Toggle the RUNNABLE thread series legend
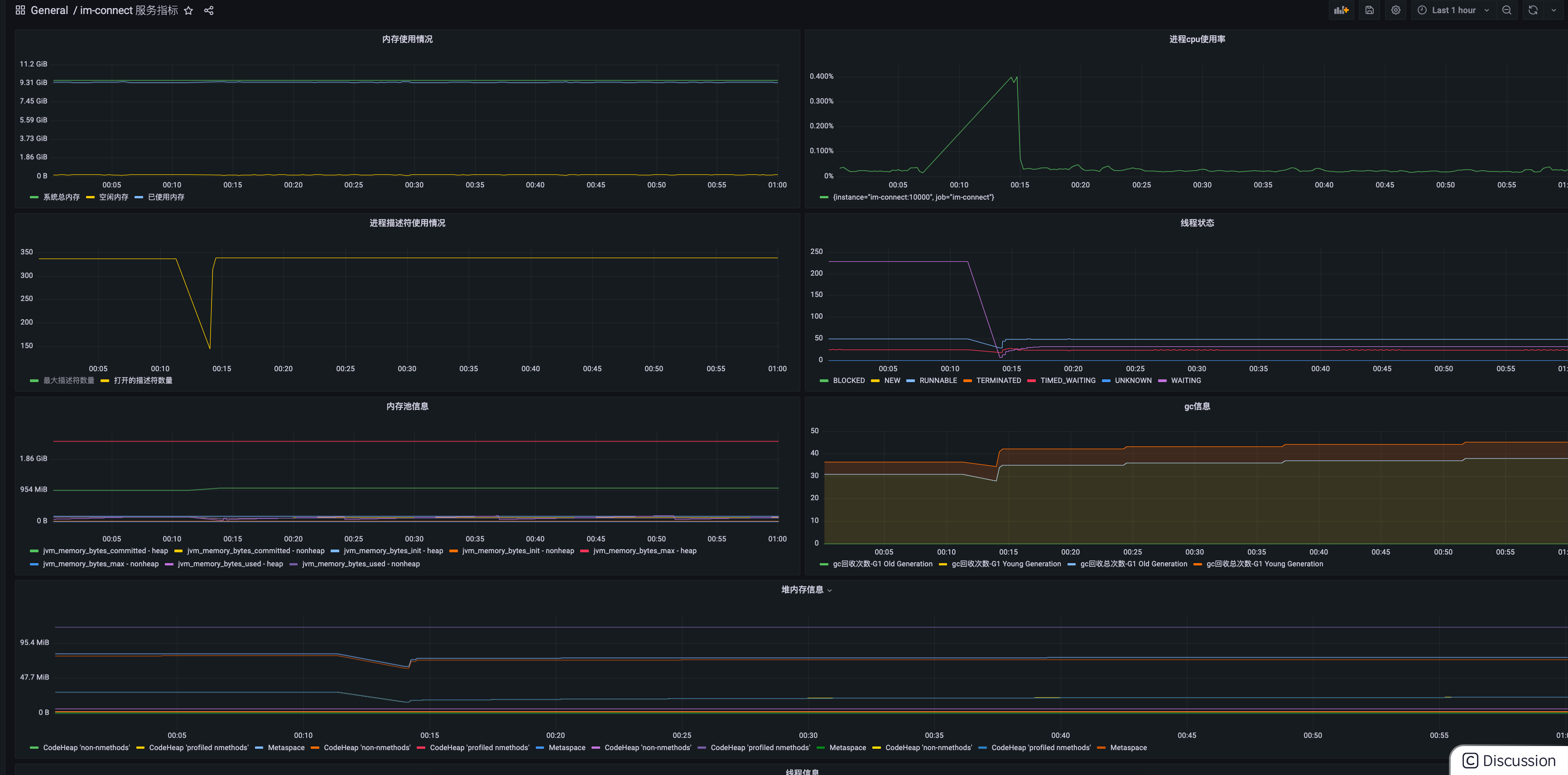The height and width of the screenshot is (775, 1568). tap(938, 381)
